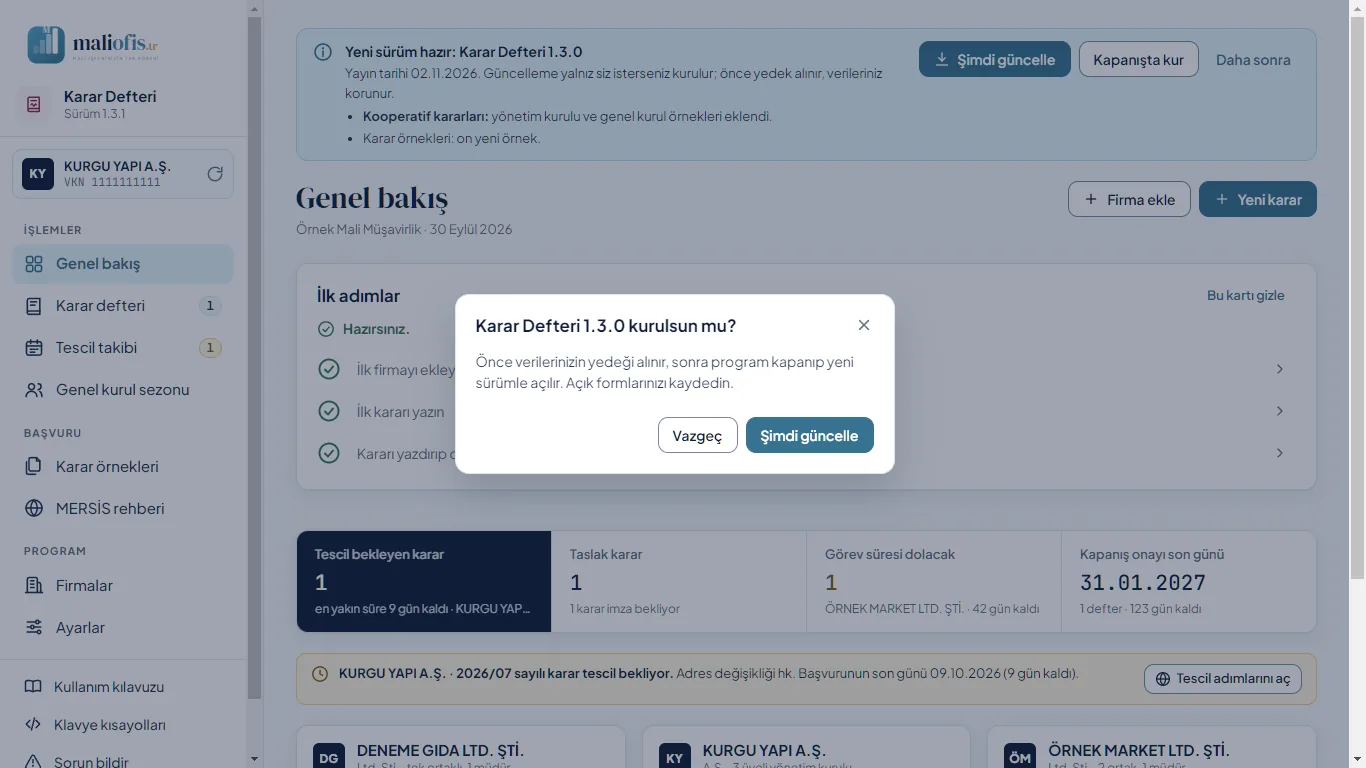Open Genel bakış from the sidebar

[x=123, y=264]
